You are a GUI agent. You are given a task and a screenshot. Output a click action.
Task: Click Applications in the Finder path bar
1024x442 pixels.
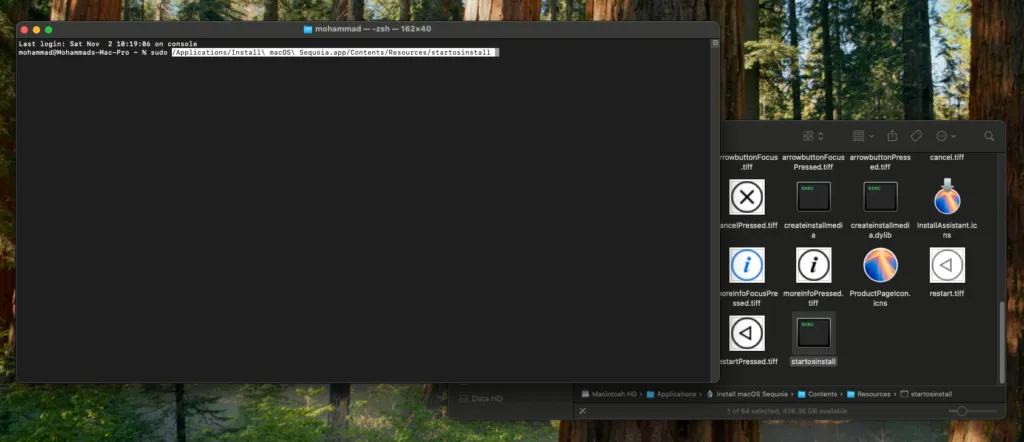671,394
